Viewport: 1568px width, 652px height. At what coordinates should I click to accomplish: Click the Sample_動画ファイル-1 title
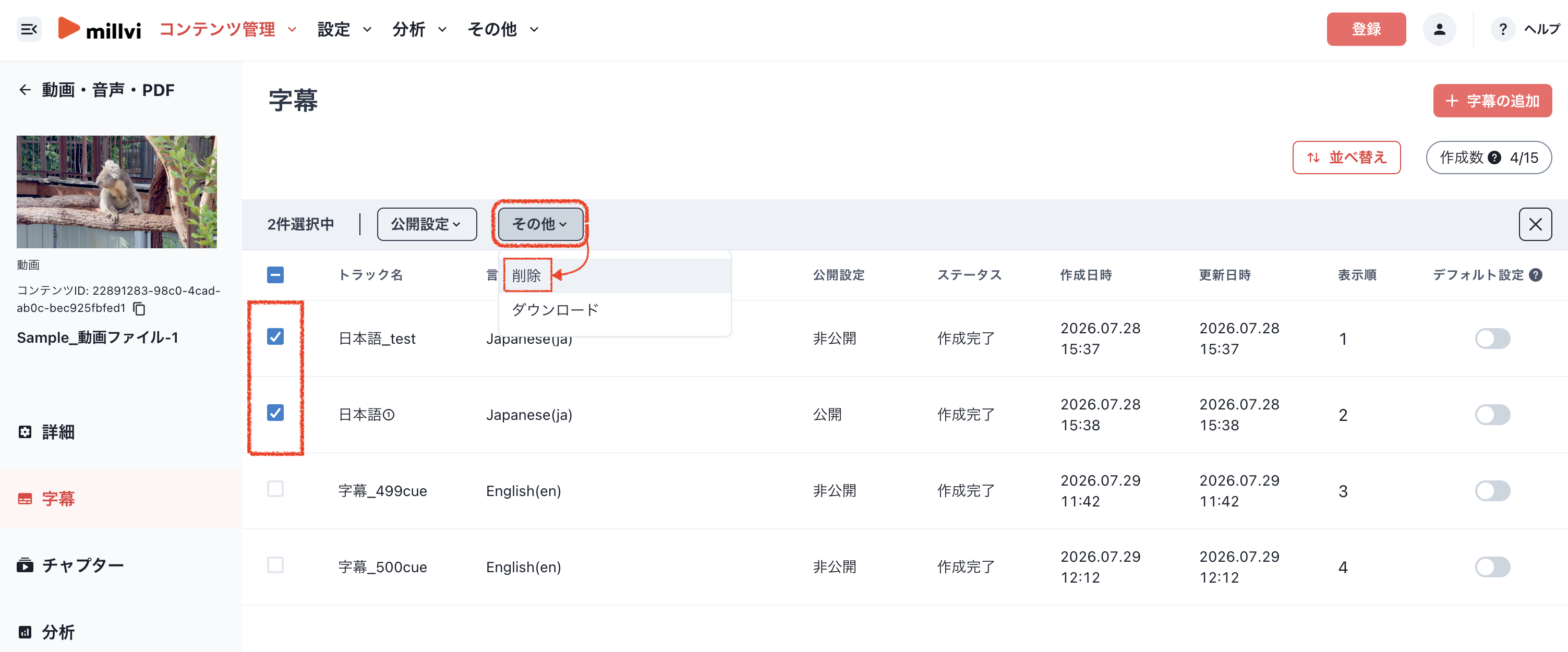coord(98,338)
